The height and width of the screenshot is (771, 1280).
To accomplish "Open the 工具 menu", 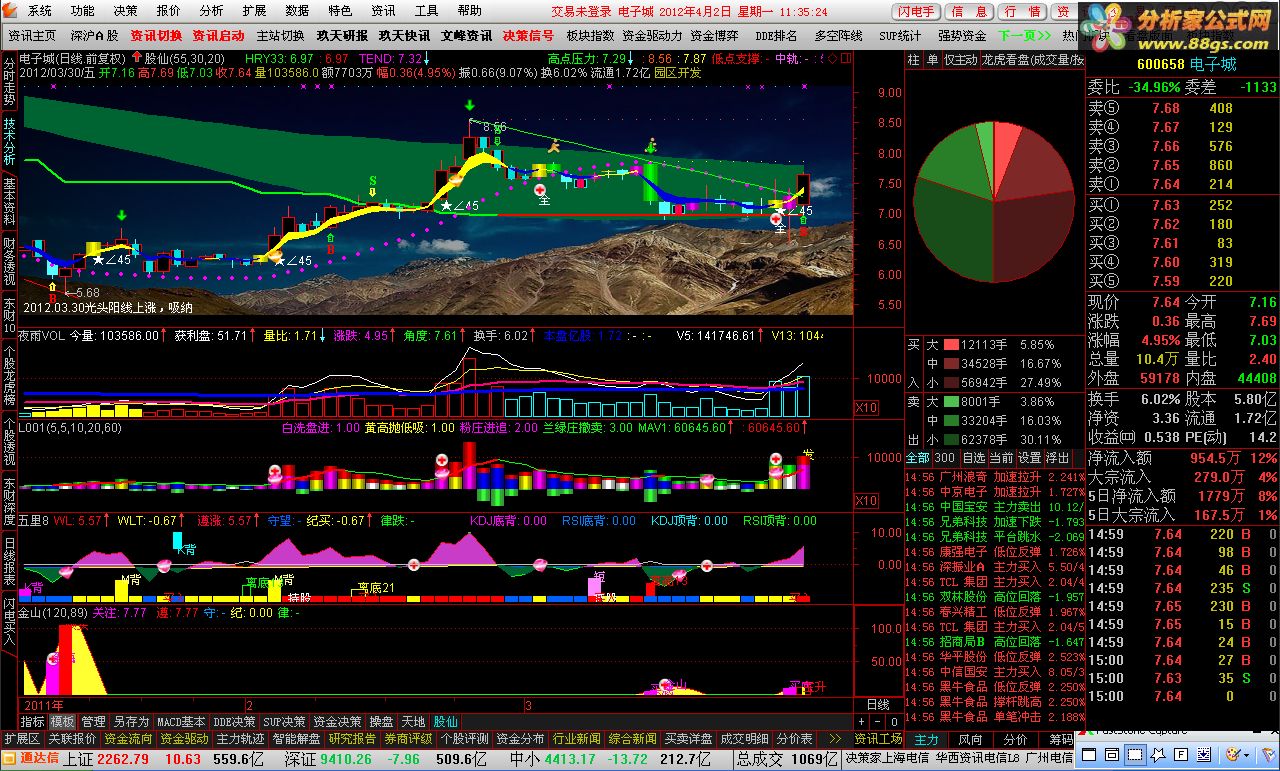I will point(426,11).
